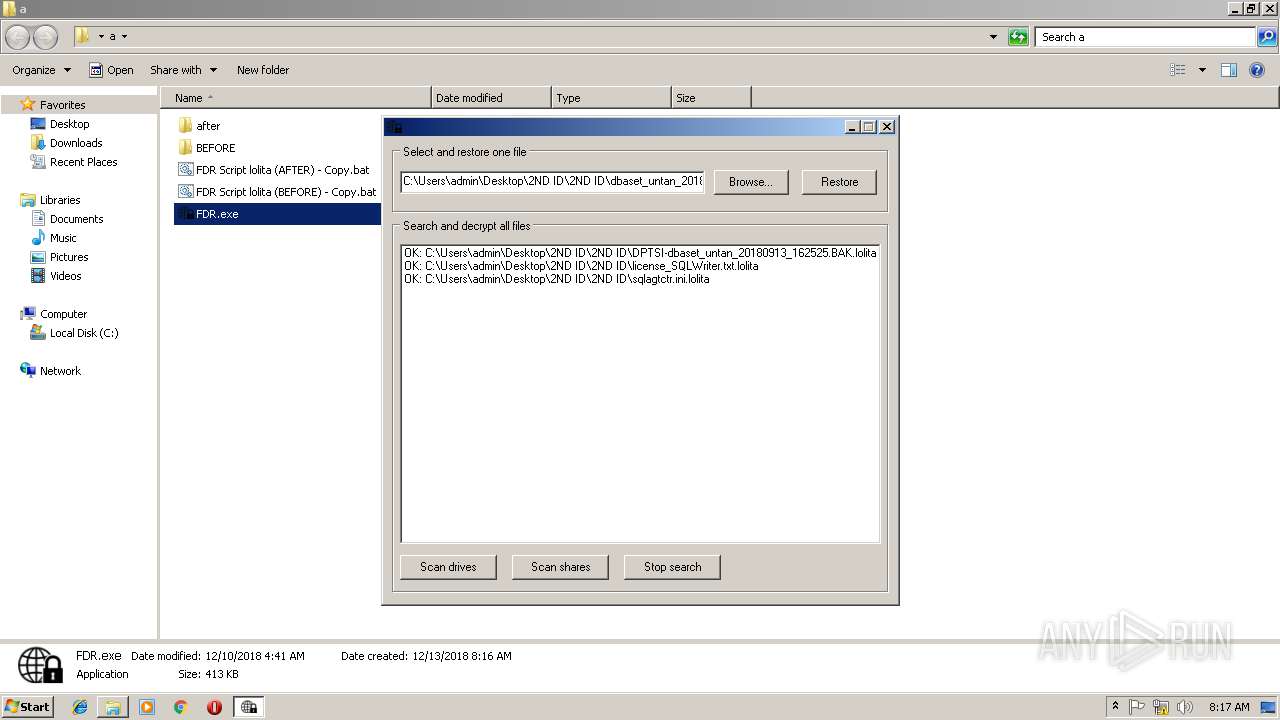1280x720 pixels.
Task: Click the Scan drives button
Action: [x=448, y=567]
